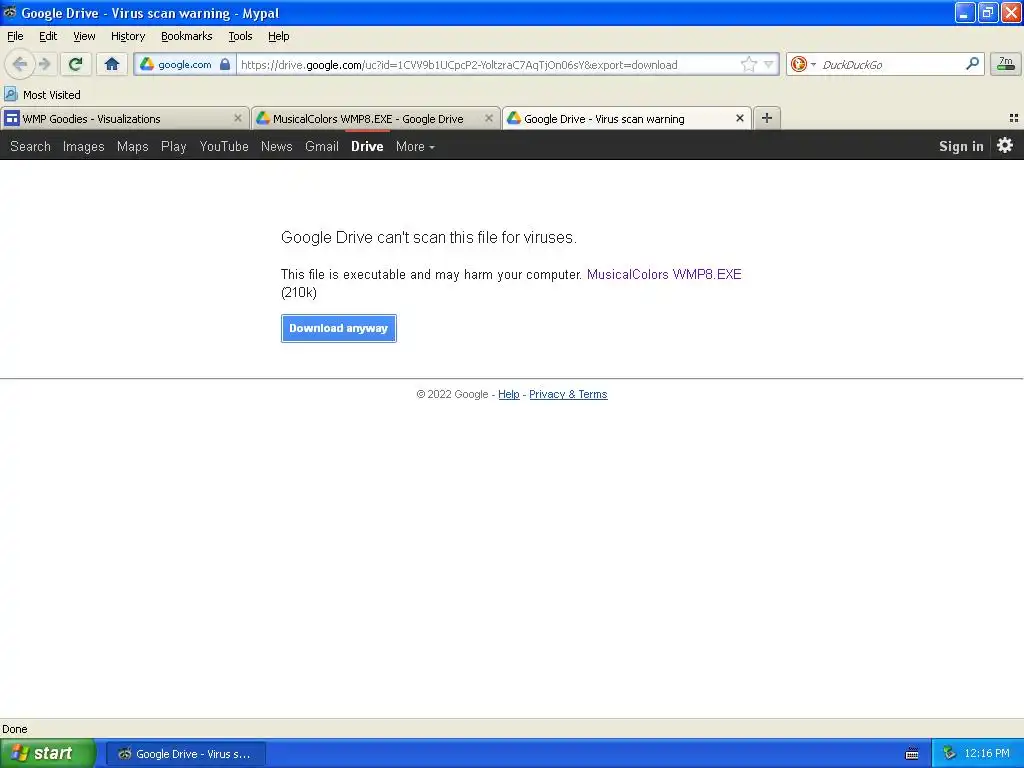This screenshot has height=768, width=1024.
Task: Click the 7m toolbar button
Action: (1006, 64)
